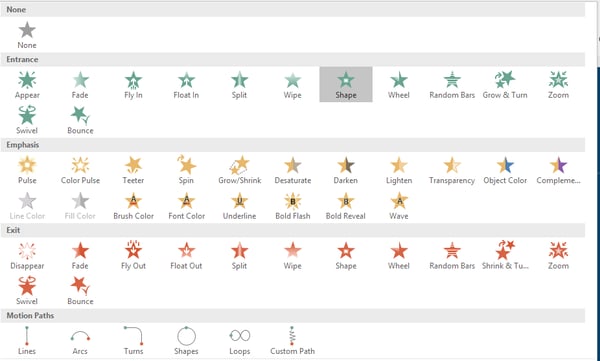The image size is (600, 361).
Task: Pick the exit Swivel animation
Action: [x=27, y=291]
